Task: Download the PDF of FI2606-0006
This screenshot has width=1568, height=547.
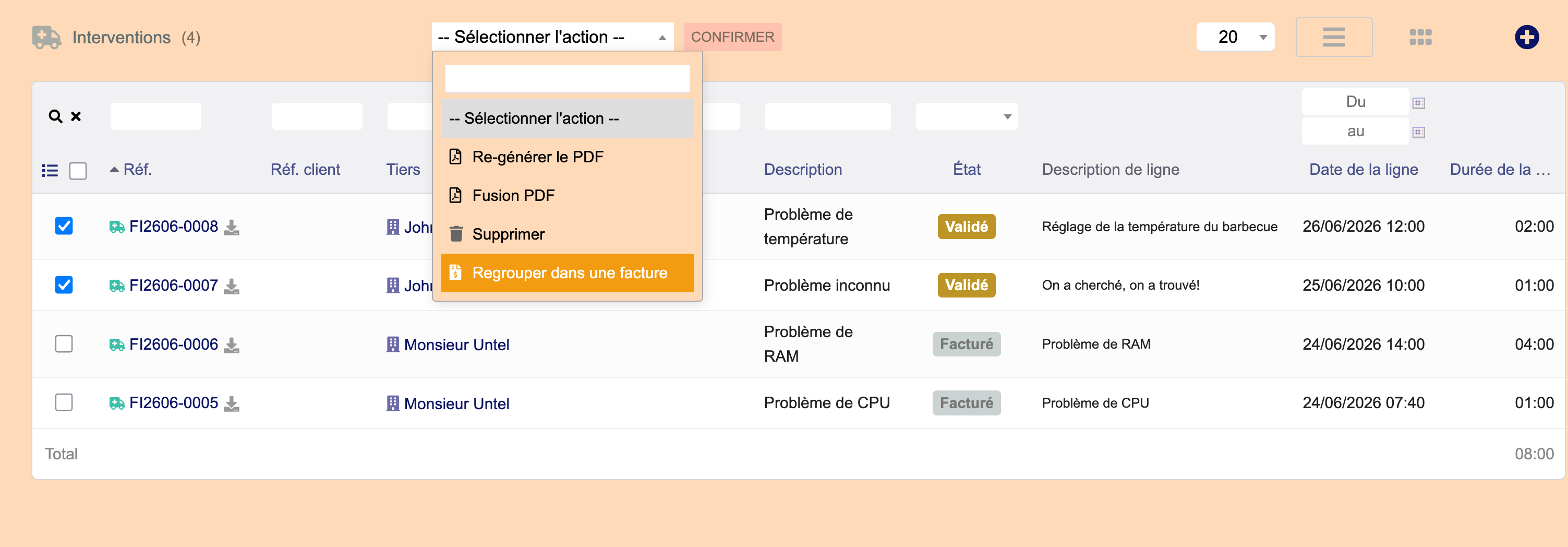Action: click(231, 345)
